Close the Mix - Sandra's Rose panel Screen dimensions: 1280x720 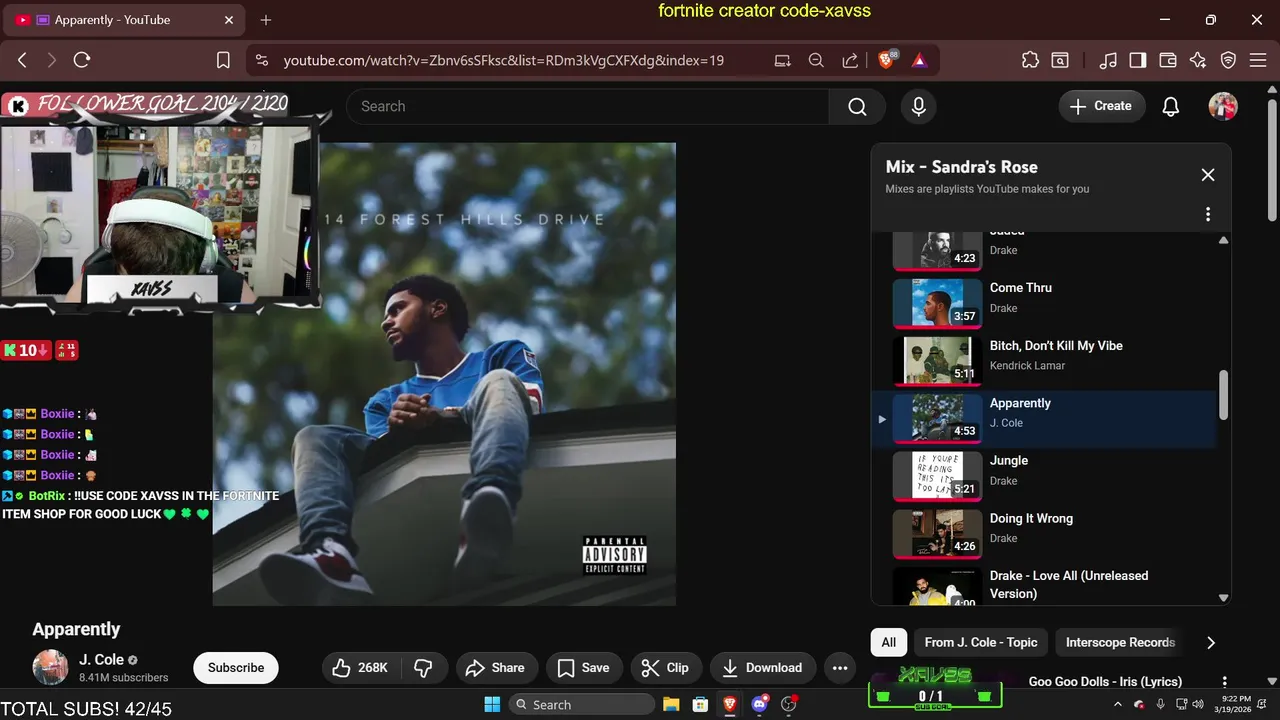[1208, 175]
